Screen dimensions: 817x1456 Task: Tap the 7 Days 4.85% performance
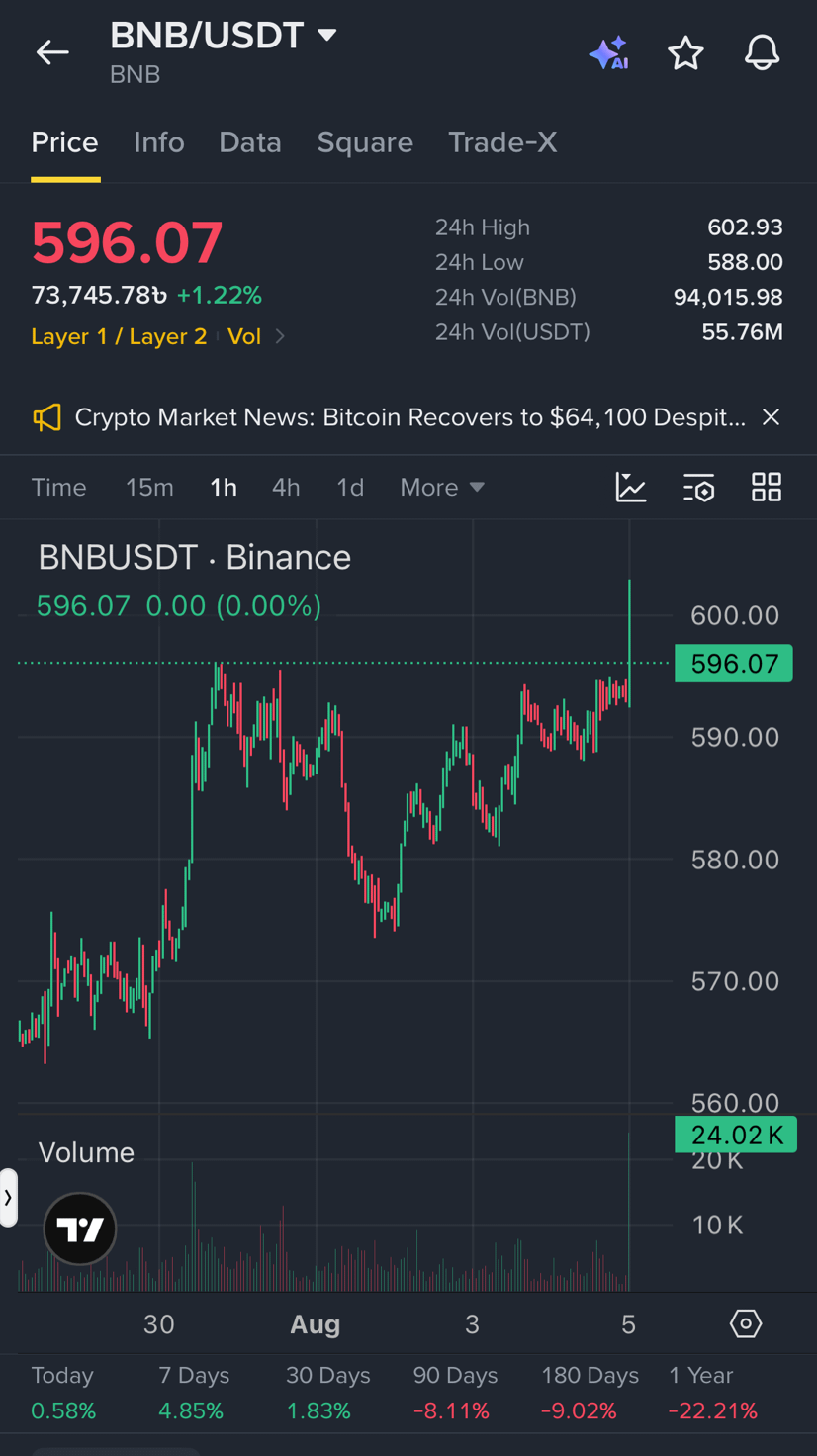[193, 1393]
